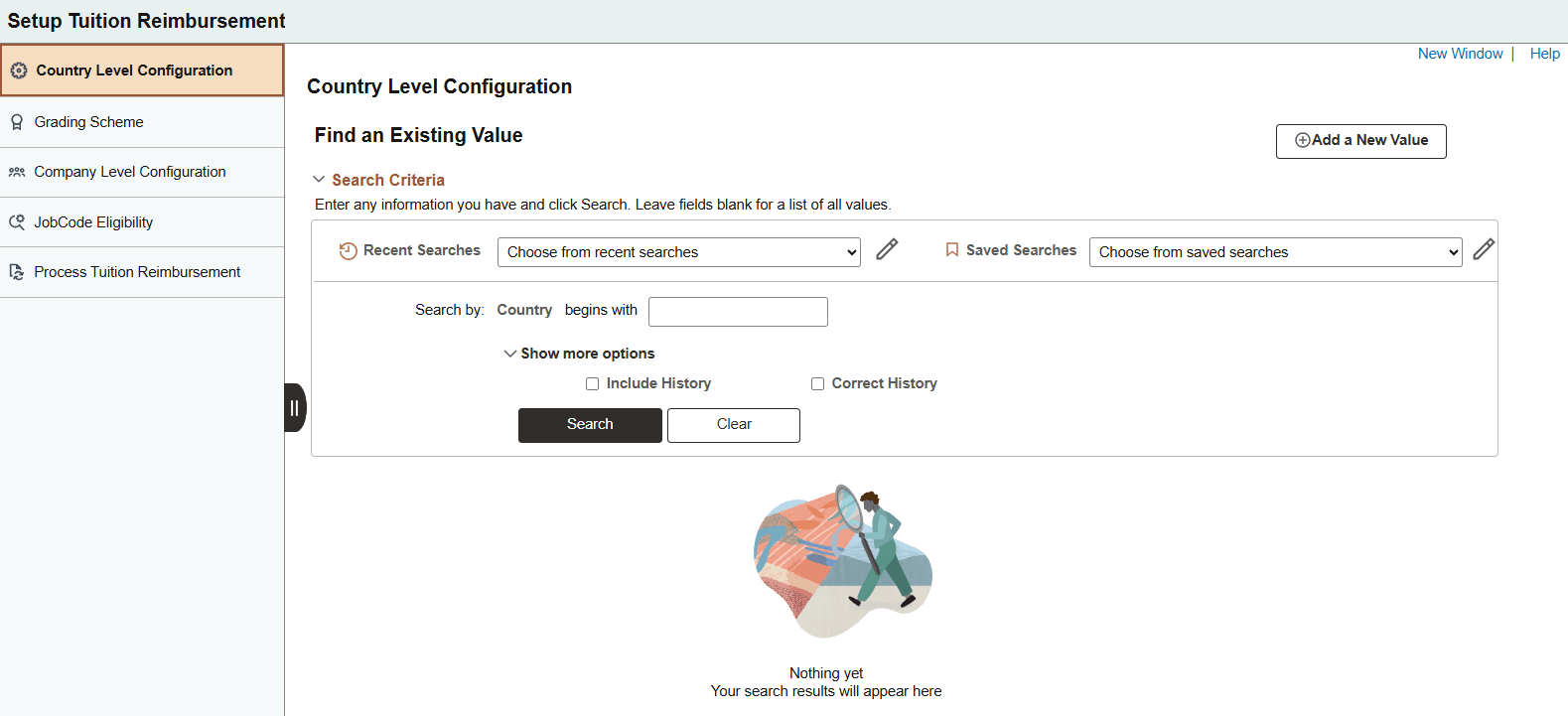Open the Choose from recent searches dropdown
1568x716 pixels.
pos(678,252)
